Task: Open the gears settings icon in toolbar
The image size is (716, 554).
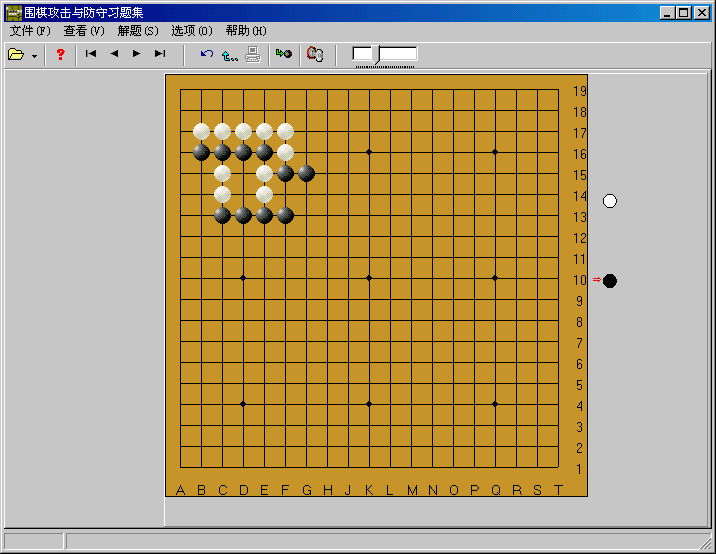Action: 315,54
